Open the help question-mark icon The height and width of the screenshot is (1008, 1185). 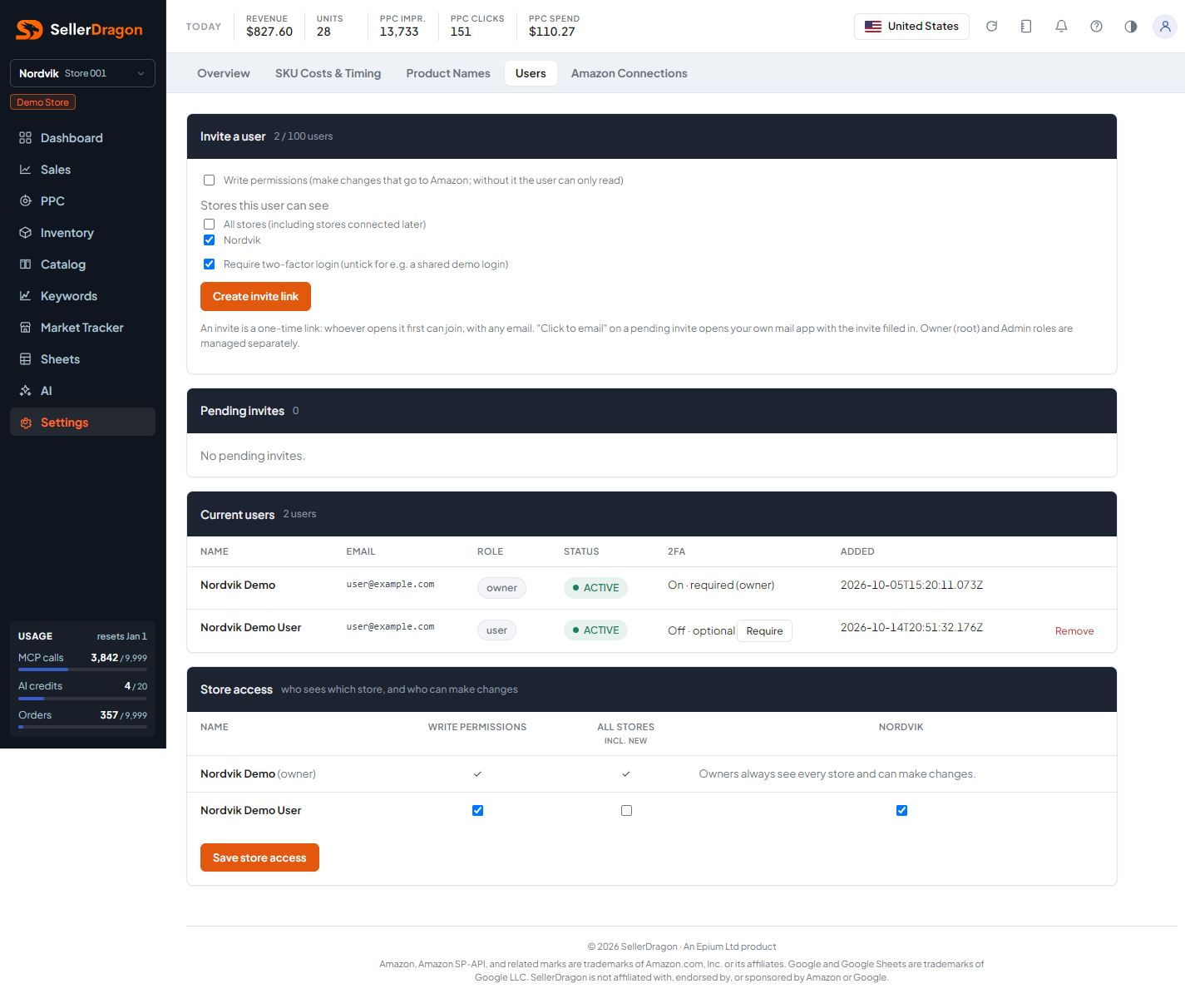coord(1096,27)
